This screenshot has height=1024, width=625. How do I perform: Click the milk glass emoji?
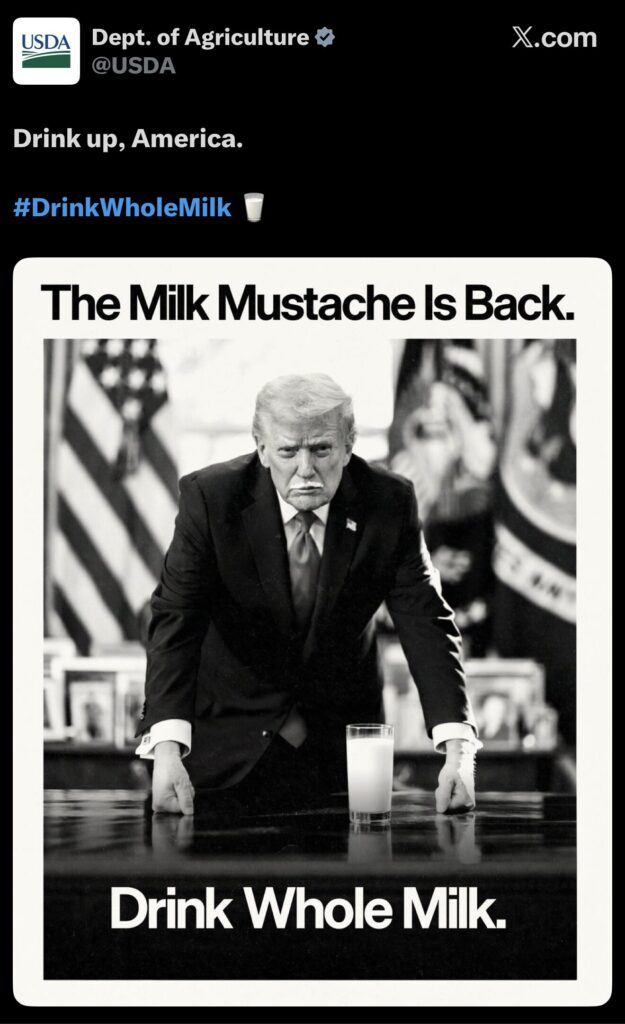pyautogui.click(x=254, y=207)
